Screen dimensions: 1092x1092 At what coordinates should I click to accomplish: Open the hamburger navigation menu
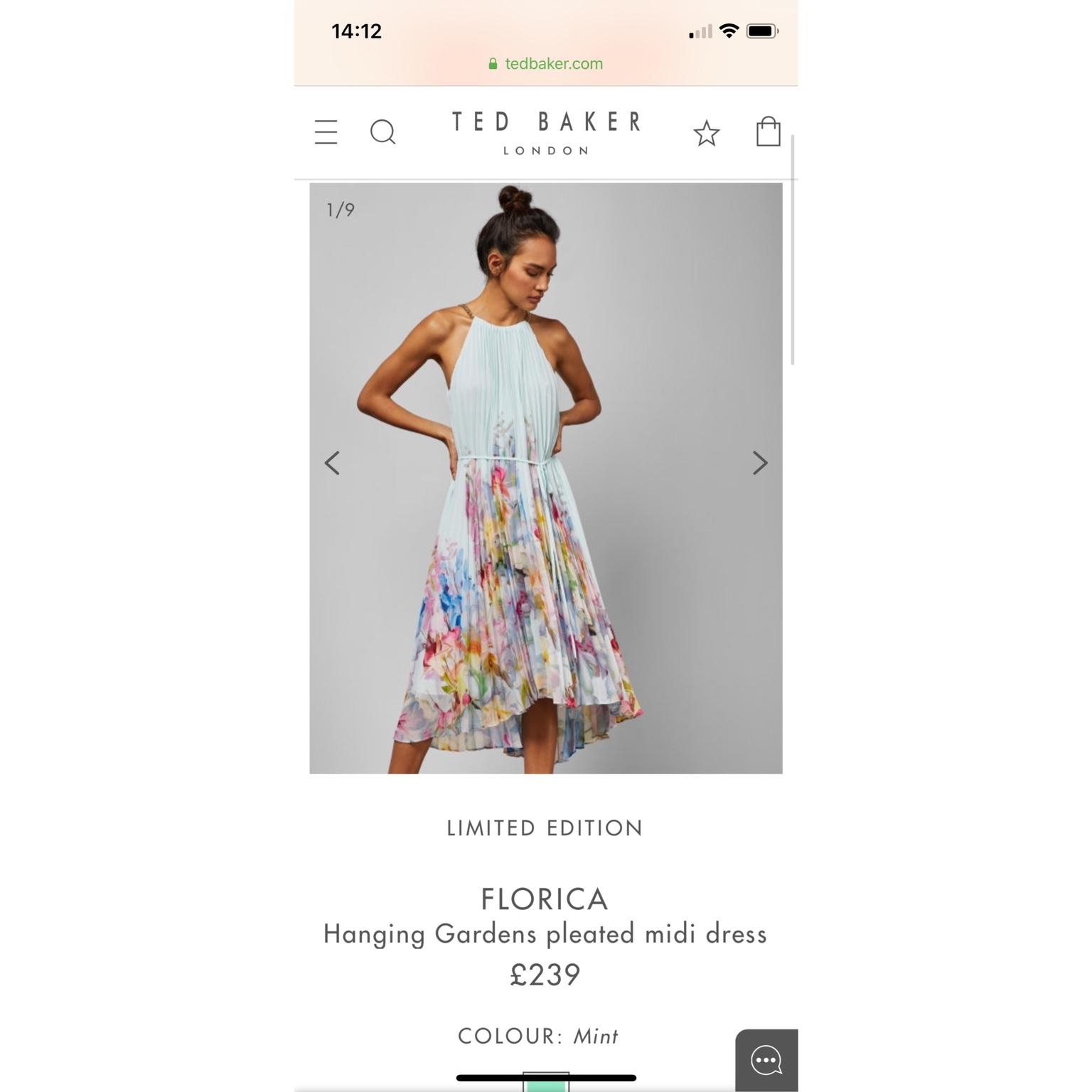point(326,132)
